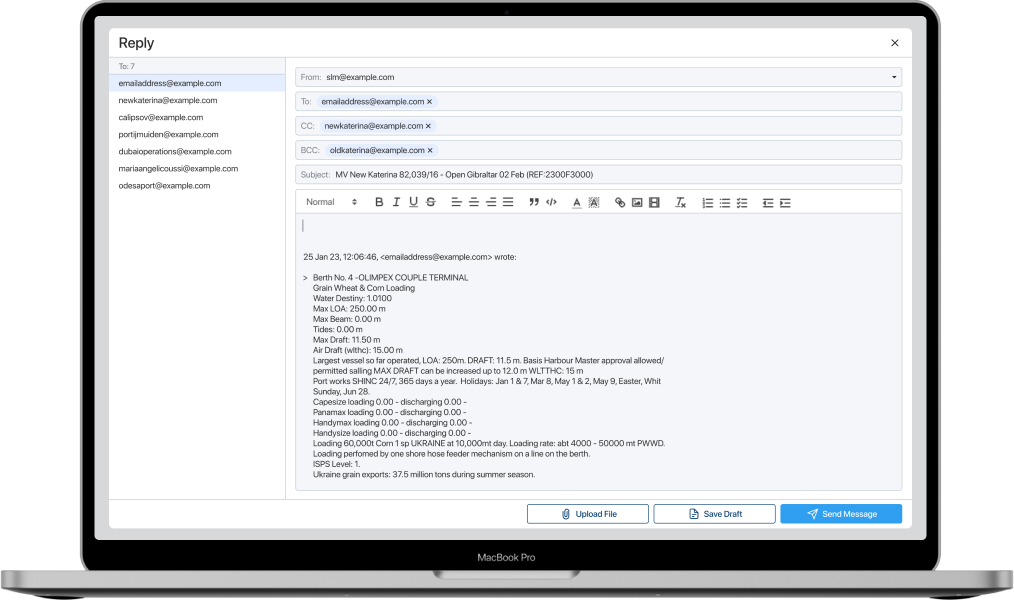Select odesaport@example.com in recipient list
1014x600 pixels.
[x=197, y=186]
